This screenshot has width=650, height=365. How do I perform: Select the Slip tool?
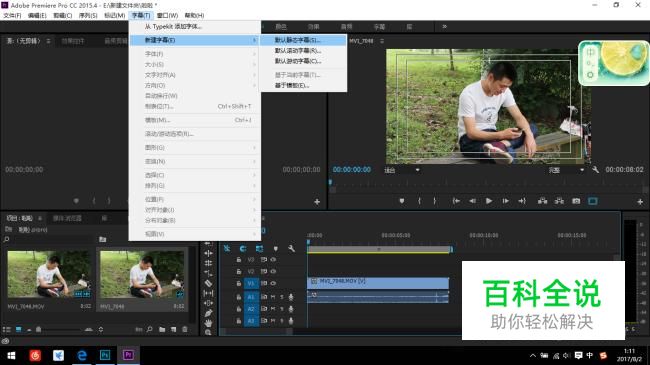coord(209,293)
